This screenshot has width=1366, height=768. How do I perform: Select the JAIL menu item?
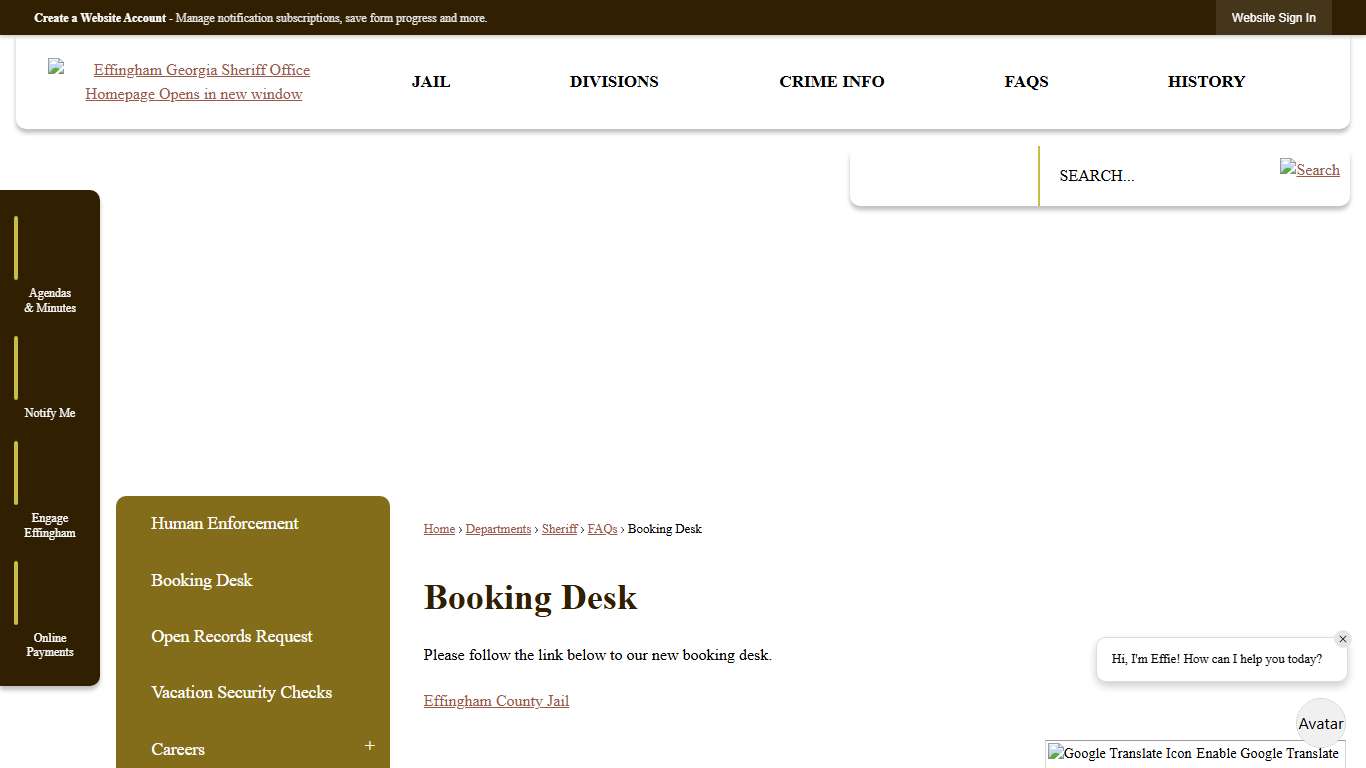pos(431,81)
